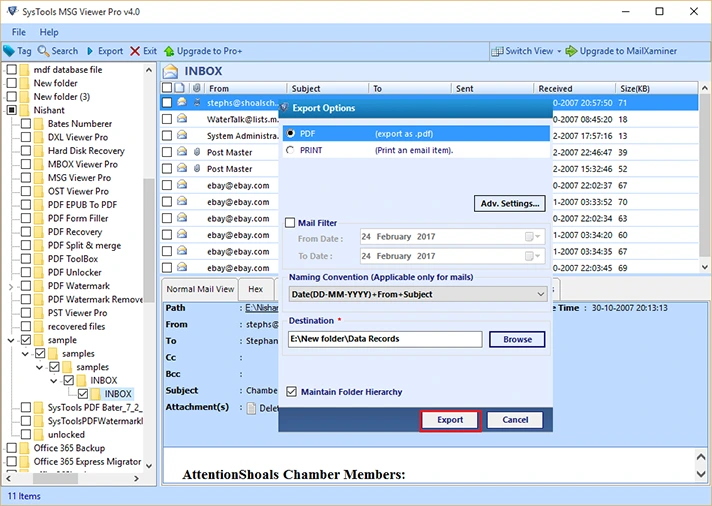Click the To Date calendar icon
The height and width of the screenshot is (506, 712).
[529, 256]
